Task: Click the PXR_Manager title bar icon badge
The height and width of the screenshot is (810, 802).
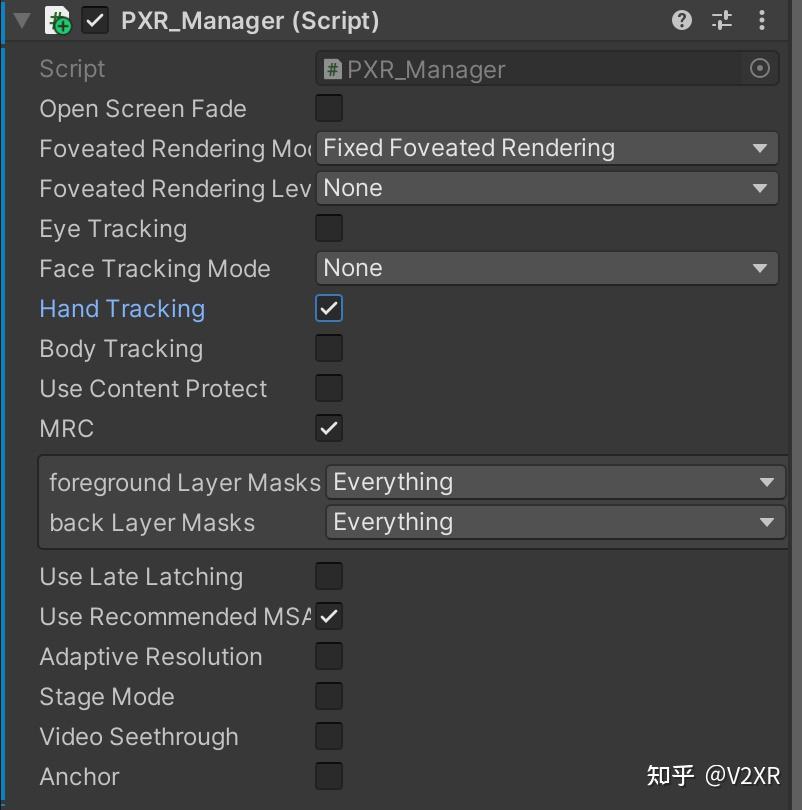Action: pyautogui.click(x=57, y=20)
